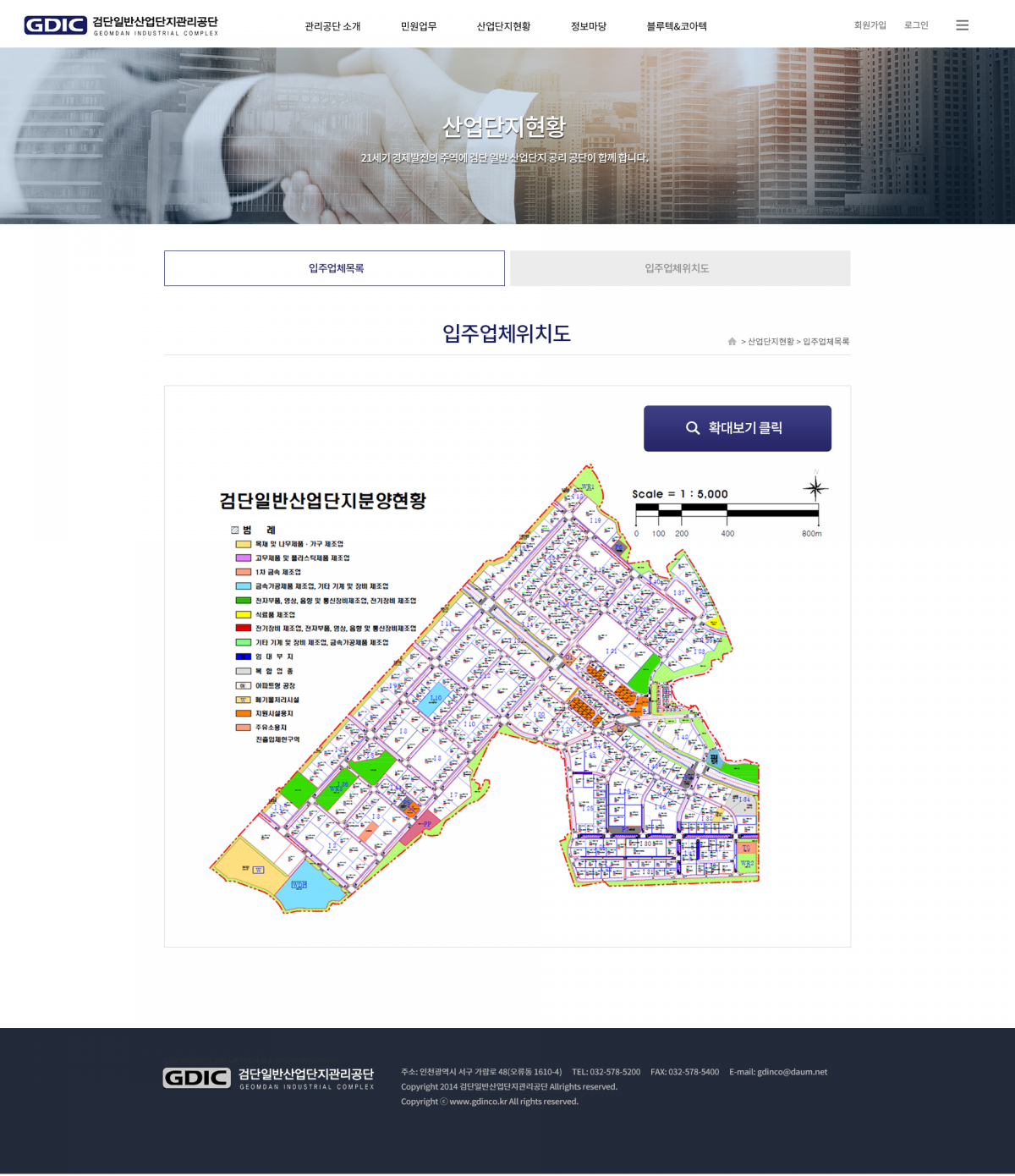The width and height of the screenshot is (1015, 1176).
Task: Open the hamburger menu icon
Action: click(962, 25)
